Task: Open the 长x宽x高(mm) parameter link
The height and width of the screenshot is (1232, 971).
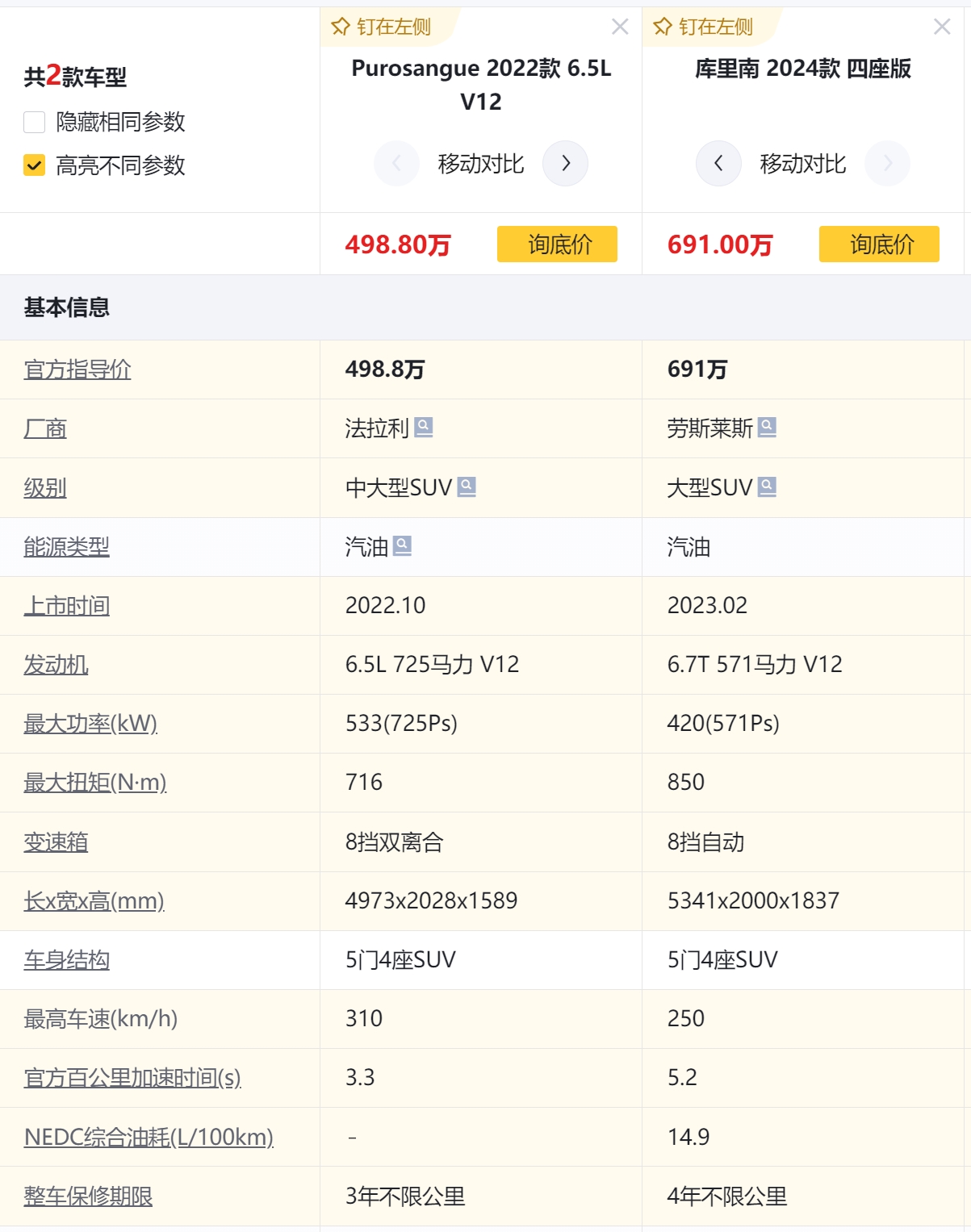Action: click(94, 900)
